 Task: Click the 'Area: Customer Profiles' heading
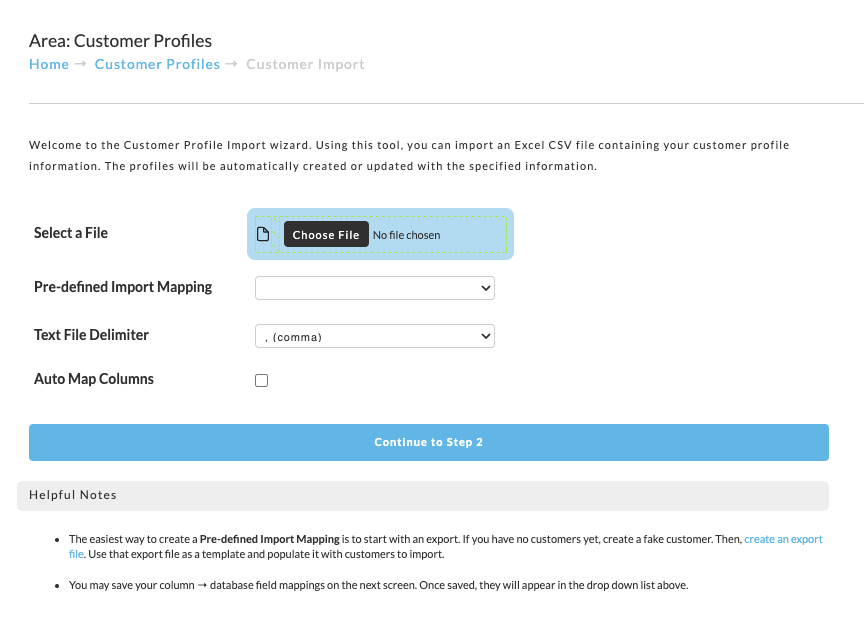point(120,41)
